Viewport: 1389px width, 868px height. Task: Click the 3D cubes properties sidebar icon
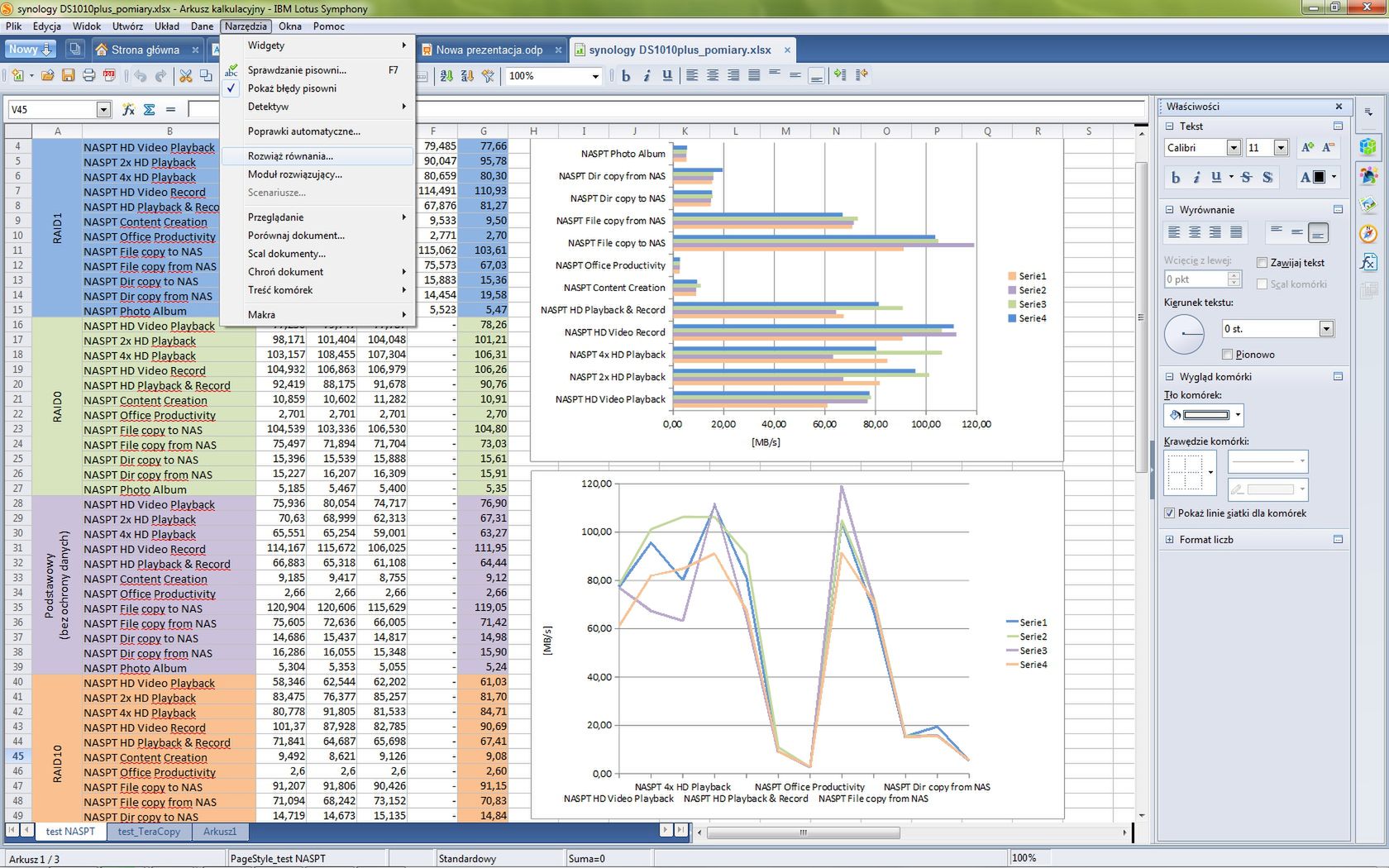pyautogui.click(x=1368, y=147)
